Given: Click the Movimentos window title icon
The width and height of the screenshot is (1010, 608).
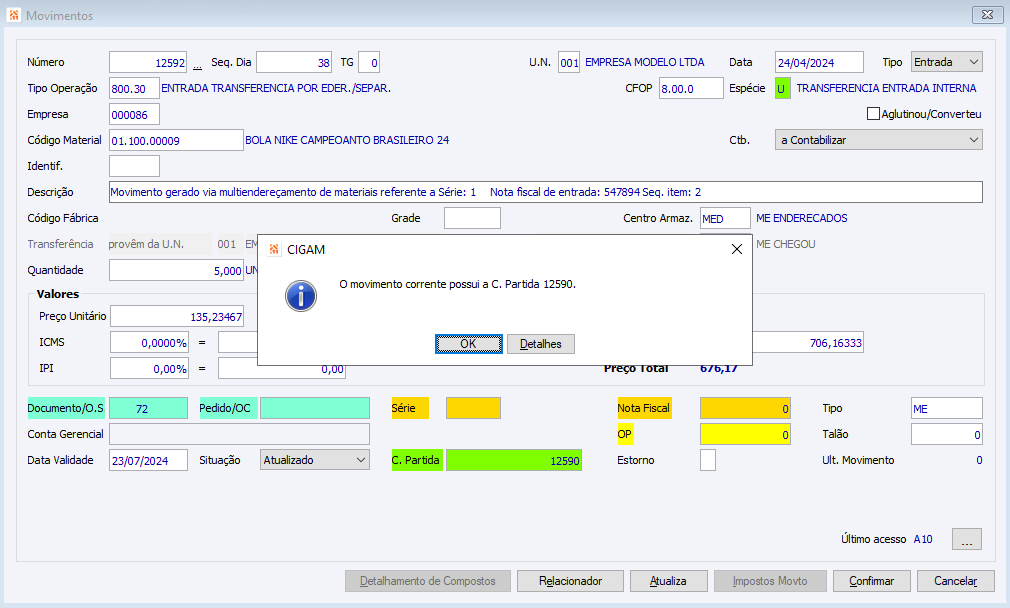Looking at the screenshot, I should tap(14, 15).
